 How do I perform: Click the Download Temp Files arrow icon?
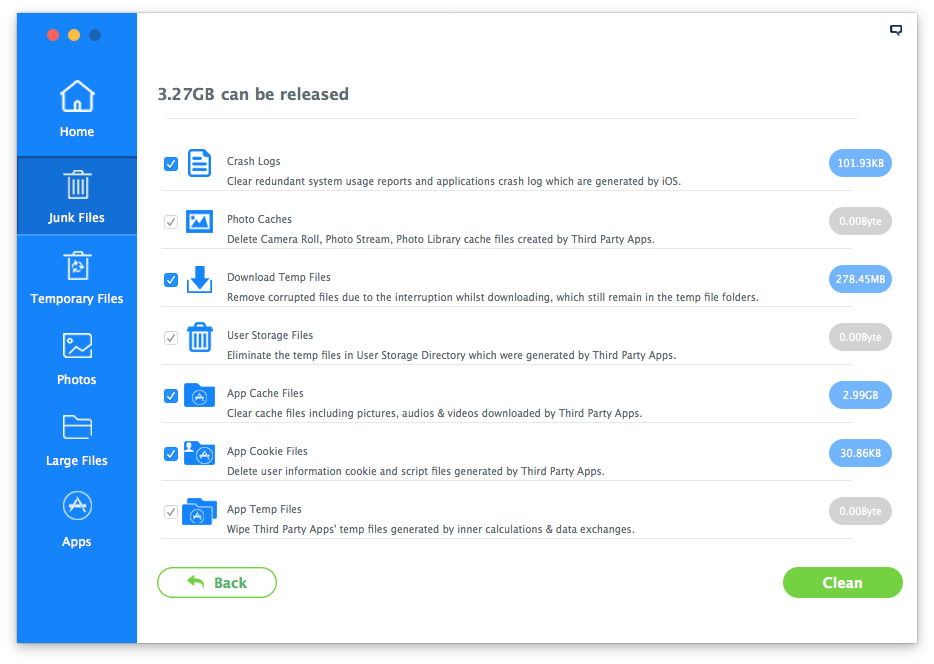click(x=200, y=279)
